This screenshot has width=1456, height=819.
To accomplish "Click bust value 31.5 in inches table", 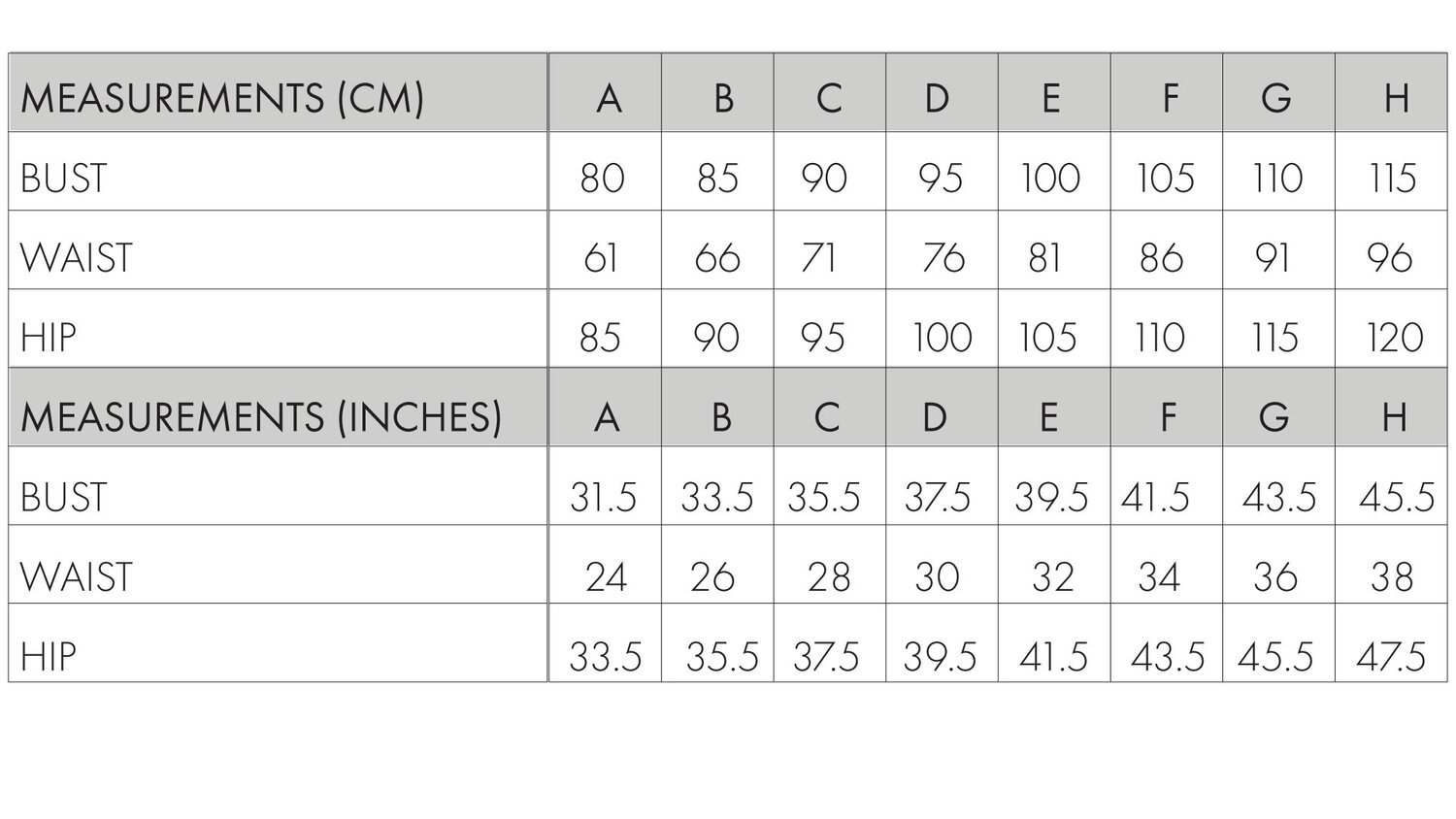I will tap(603, 498).
